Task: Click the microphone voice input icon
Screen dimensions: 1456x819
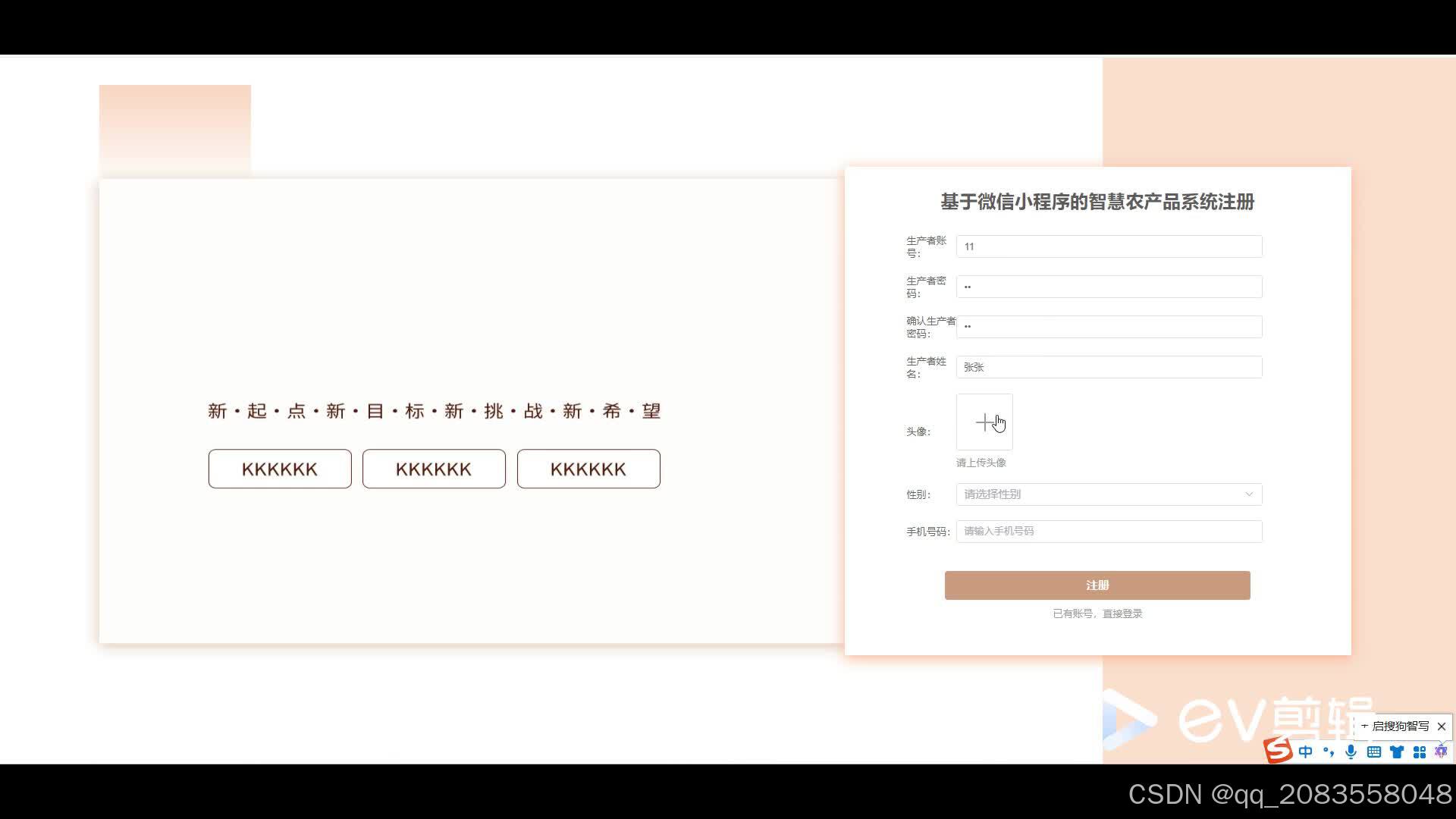Action: 1351,752
